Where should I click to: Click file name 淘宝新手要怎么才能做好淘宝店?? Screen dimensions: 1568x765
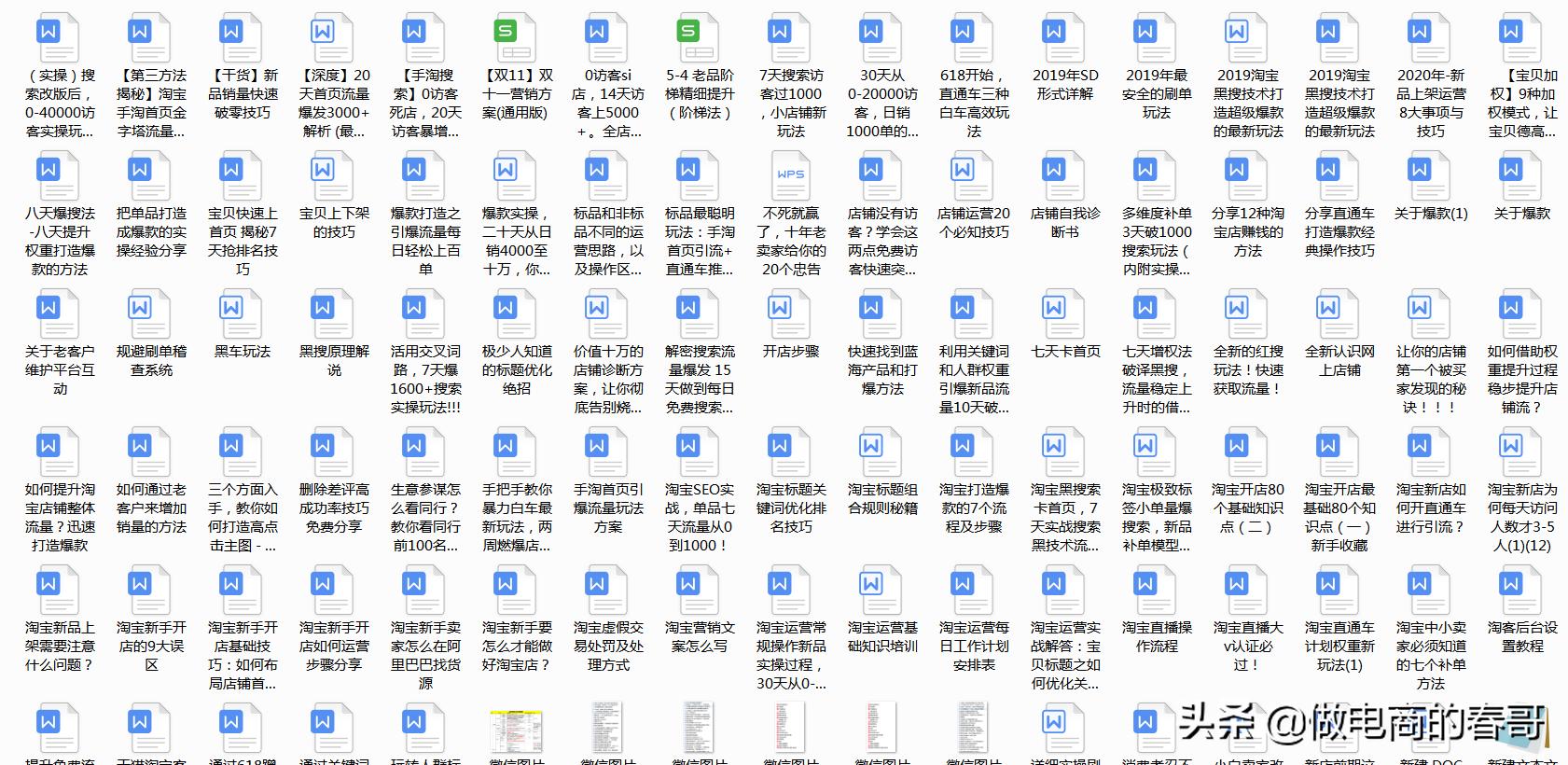517,647
